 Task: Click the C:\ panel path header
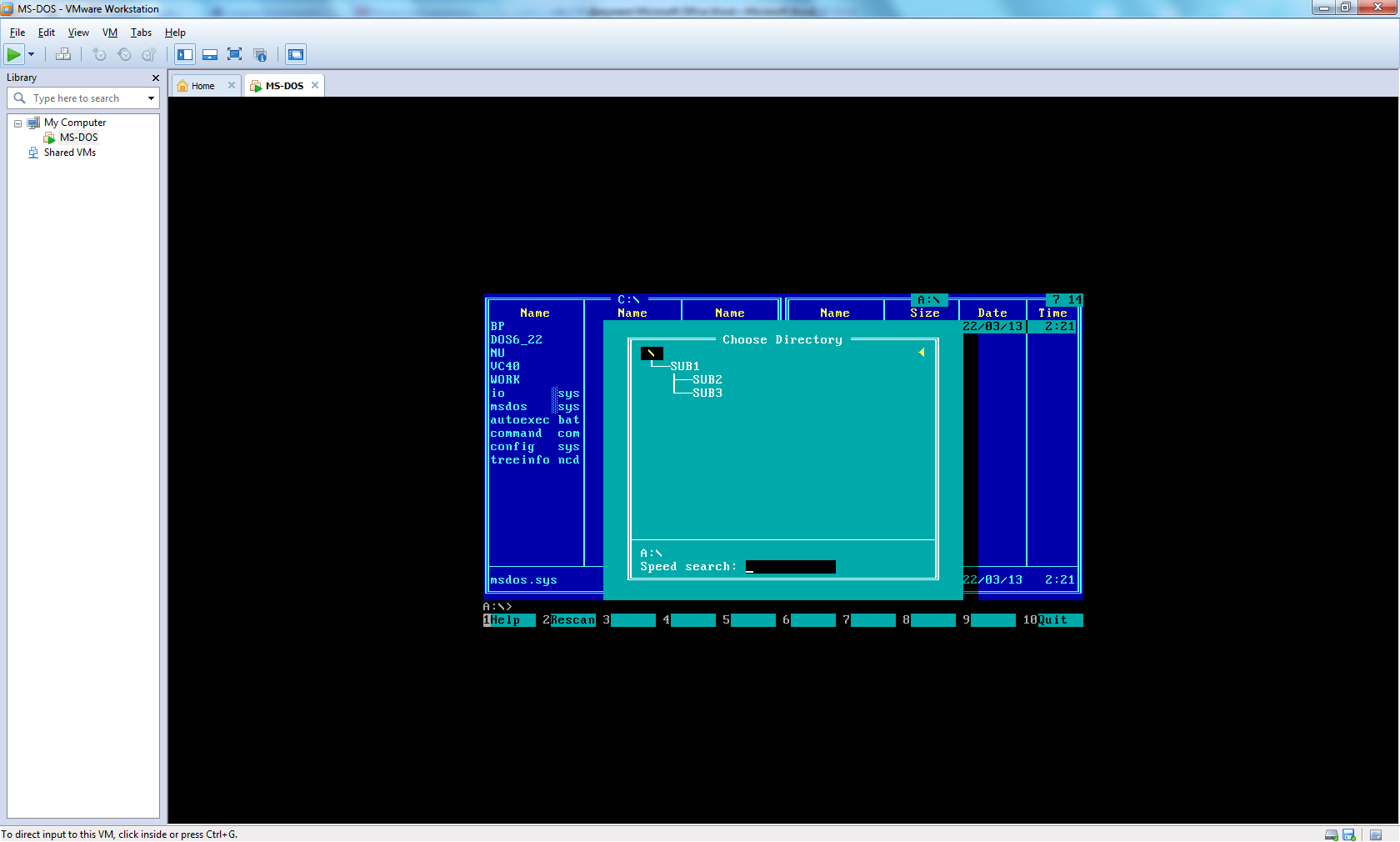coord(628,300)
